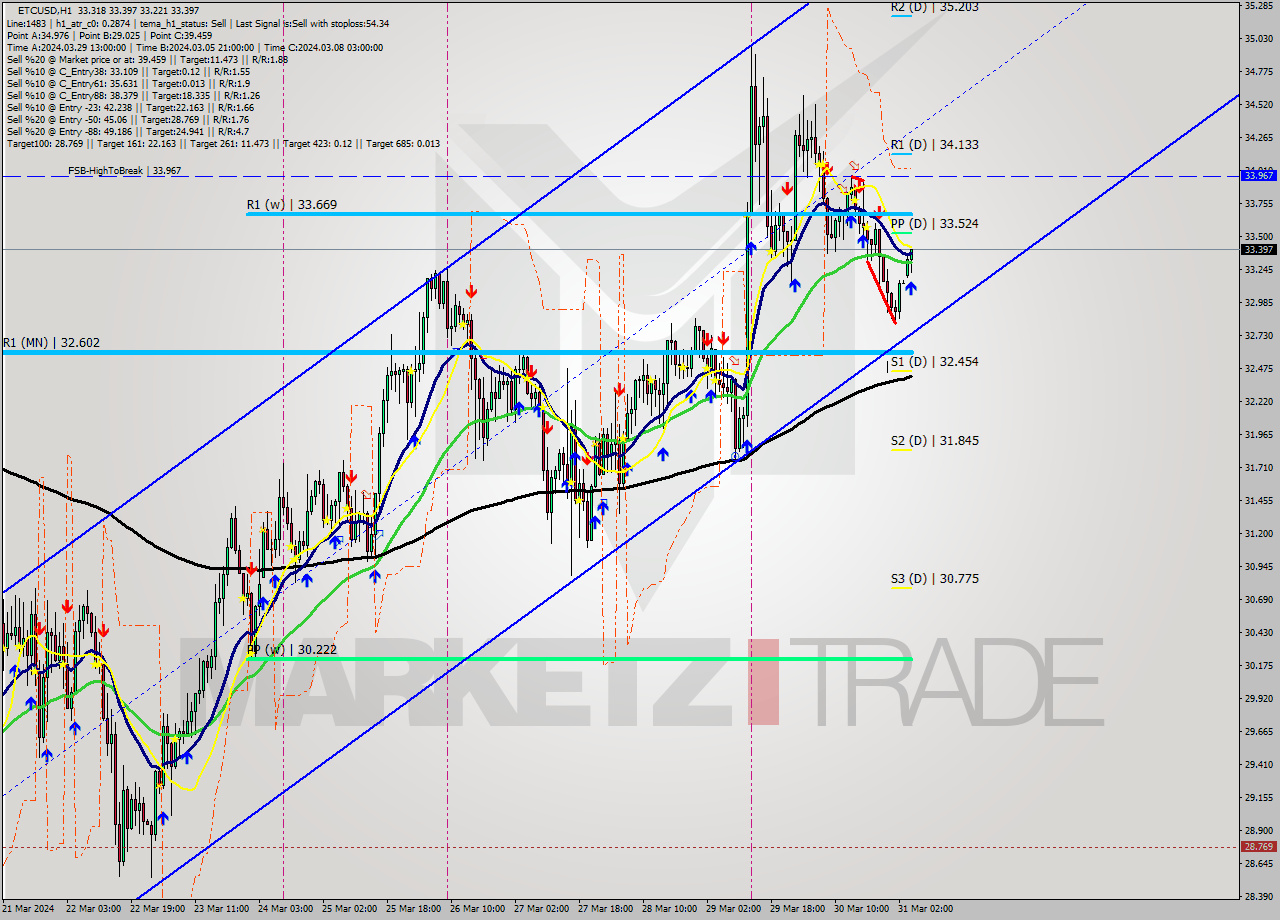1280x920 pixels.
Task: Click the 34.520 price scale value
Action: click(1258, 104)
